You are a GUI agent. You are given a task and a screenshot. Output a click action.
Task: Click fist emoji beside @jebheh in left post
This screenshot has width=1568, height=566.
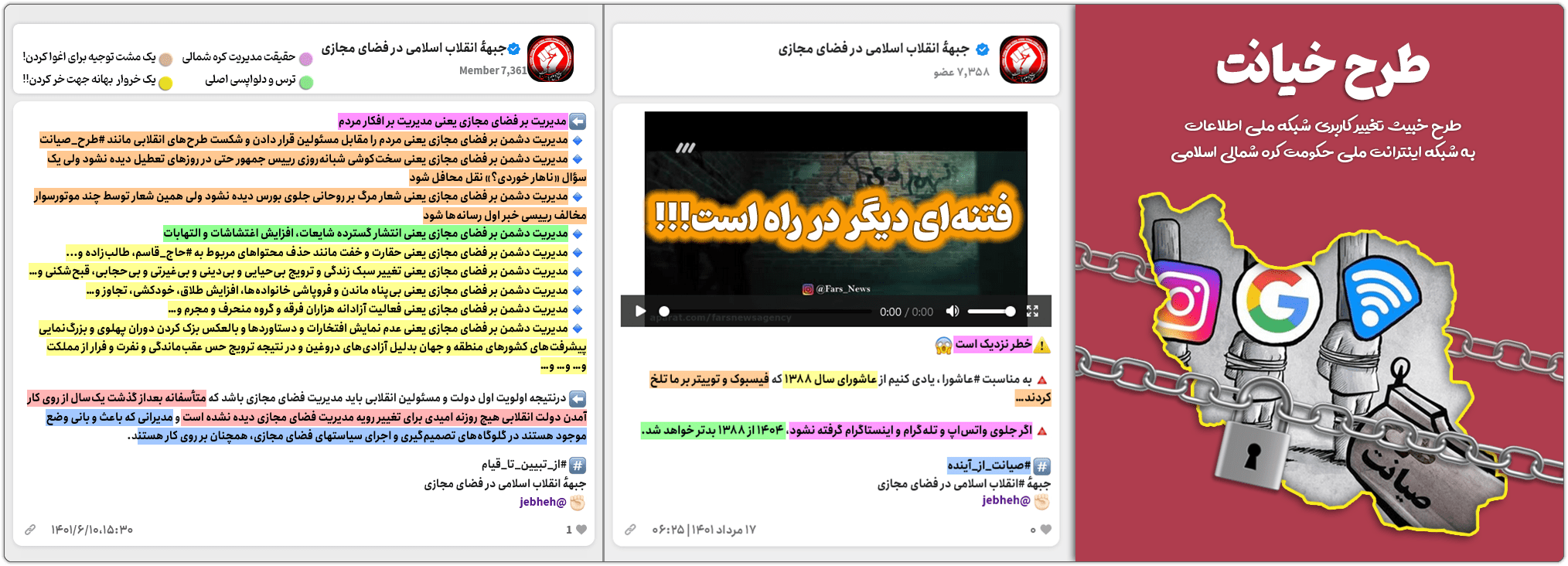click(x=578, y=503)
